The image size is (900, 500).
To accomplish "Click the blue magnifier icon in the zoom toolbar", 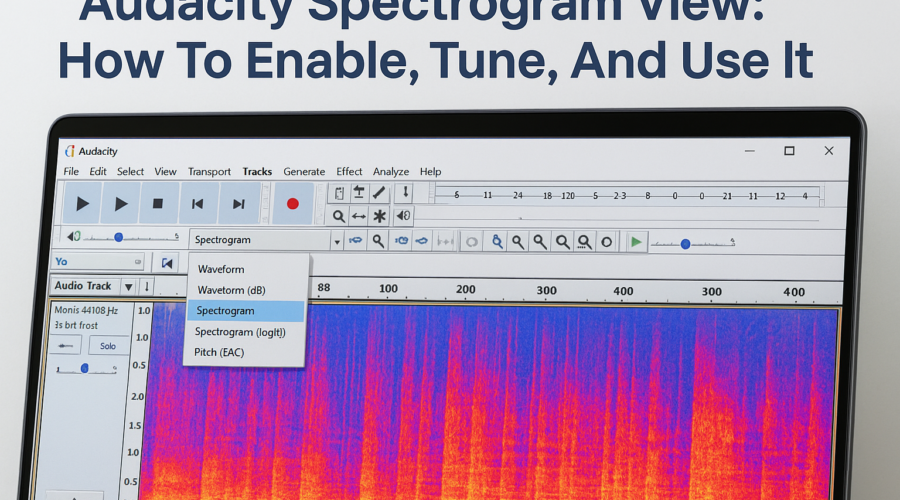I will tap(497, 242).
